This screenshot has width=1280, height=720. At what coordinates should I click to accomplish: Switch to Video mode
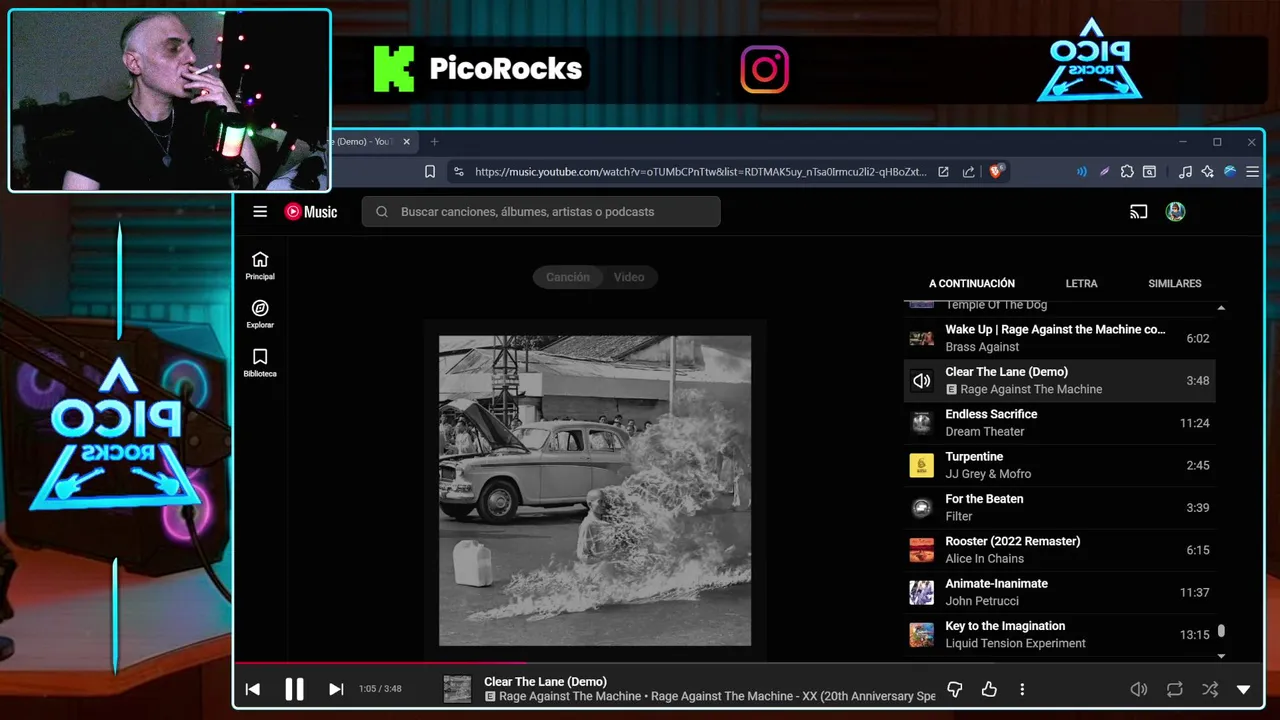point(629,277)
